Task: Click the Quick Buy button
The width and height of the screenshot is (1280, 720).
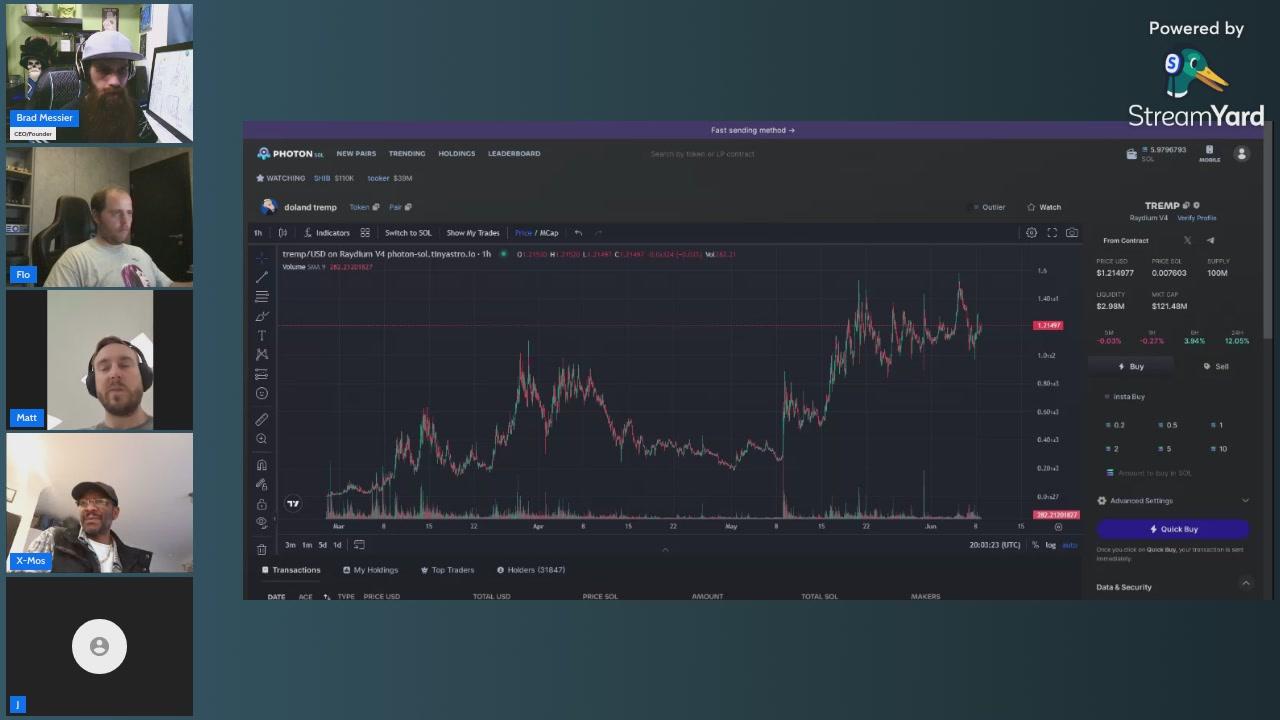Action: tap(1173, 529)
